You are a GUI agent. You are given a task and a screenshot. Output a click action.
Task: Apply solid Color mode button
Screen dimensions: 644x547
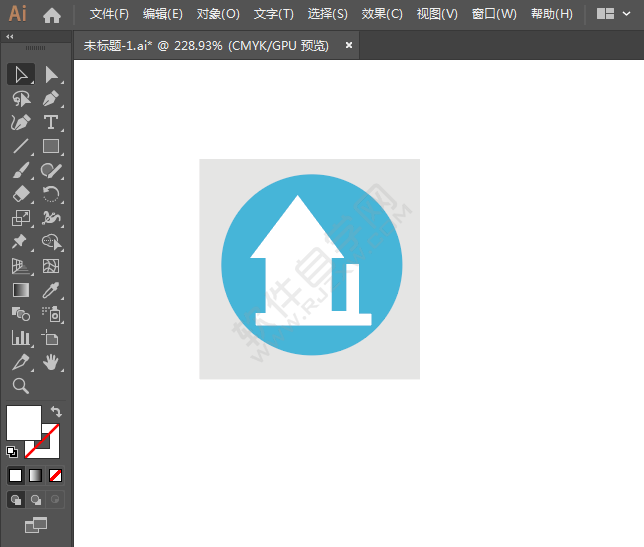tap(16, 476)
